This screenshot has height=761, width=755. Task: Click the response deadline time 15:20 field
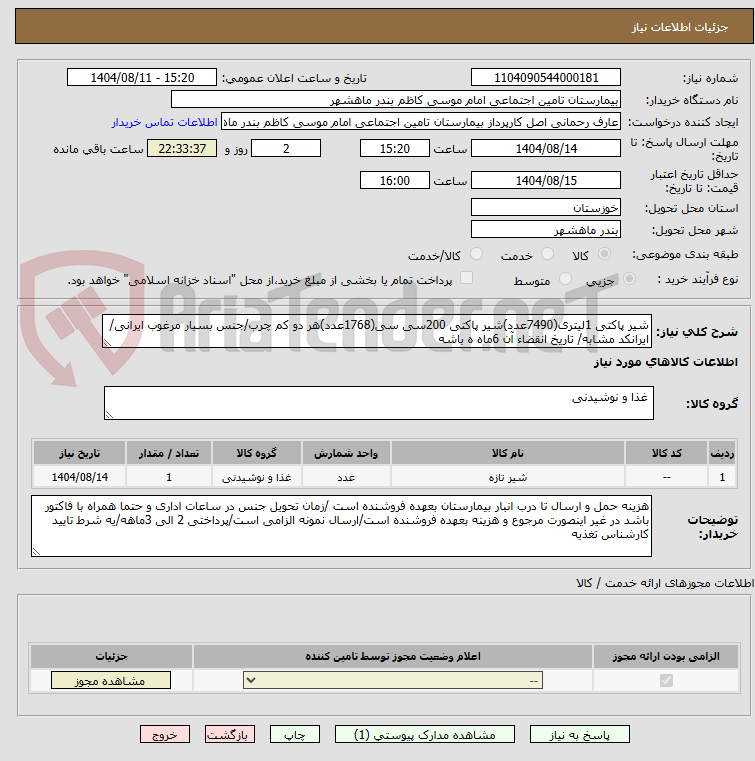point(394,149)
